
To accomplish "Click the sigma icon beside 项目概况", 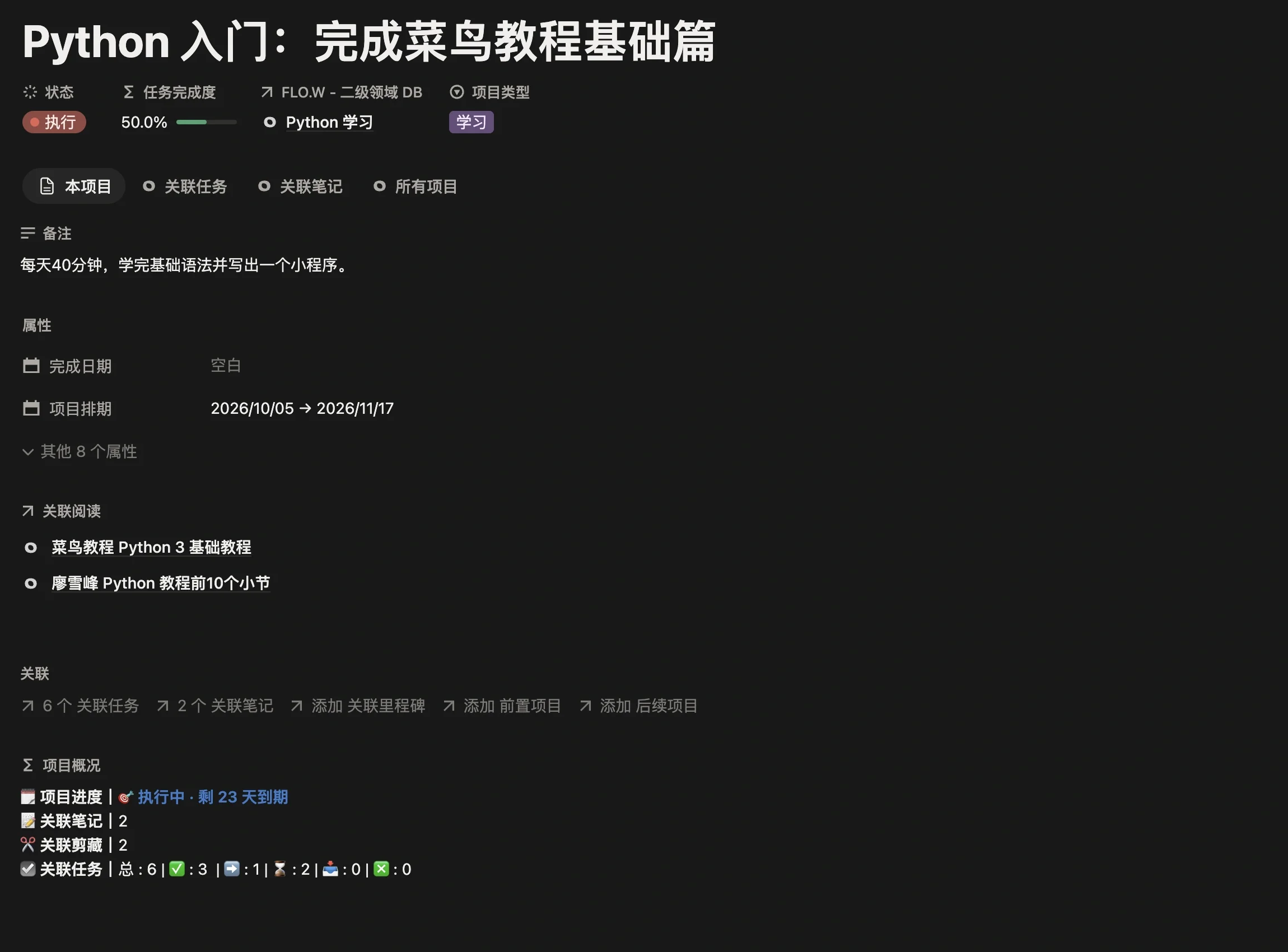I will click(27, 765).
